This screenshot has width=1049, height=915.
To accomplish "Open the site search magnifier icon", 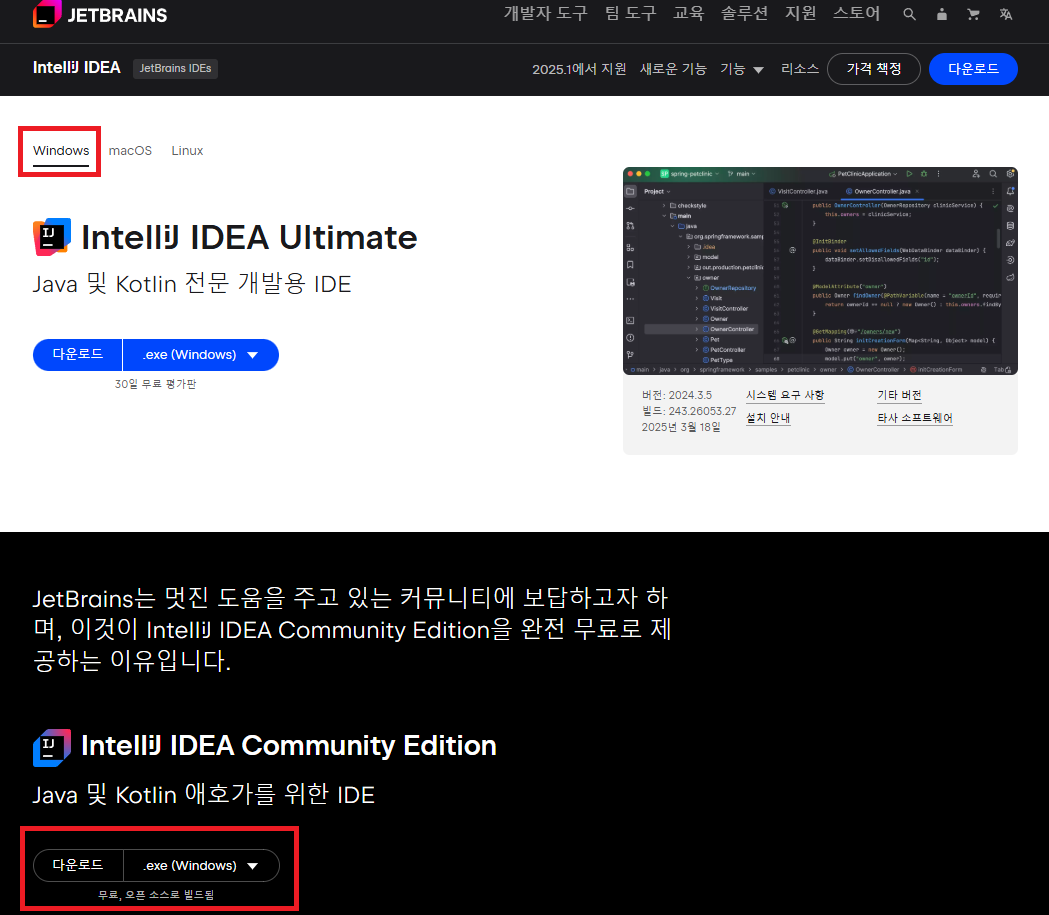I will coord(909,14).
